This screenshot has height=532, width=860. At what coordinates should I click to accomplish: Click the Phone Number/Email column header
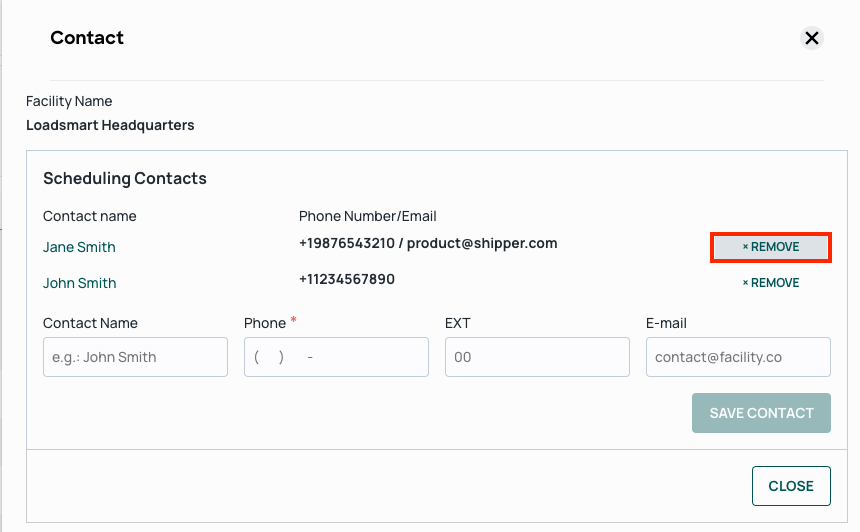367,216
